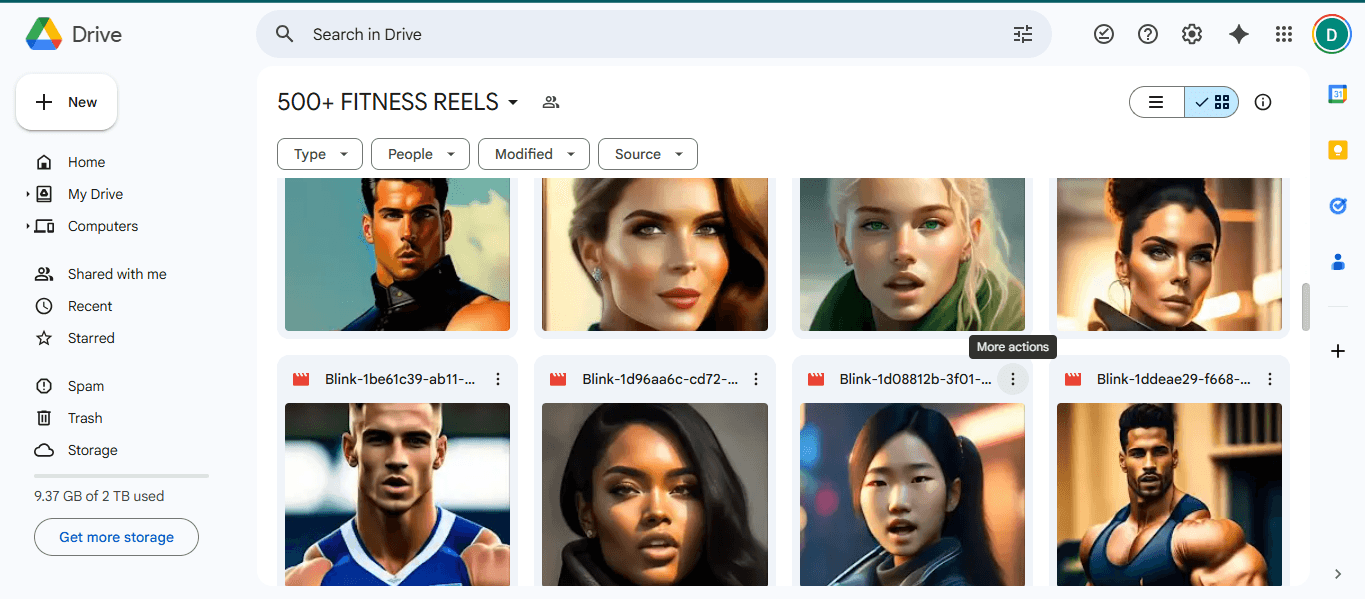Click the Google Drive logo
1365x599 pixels.
[x=44, y=34]
